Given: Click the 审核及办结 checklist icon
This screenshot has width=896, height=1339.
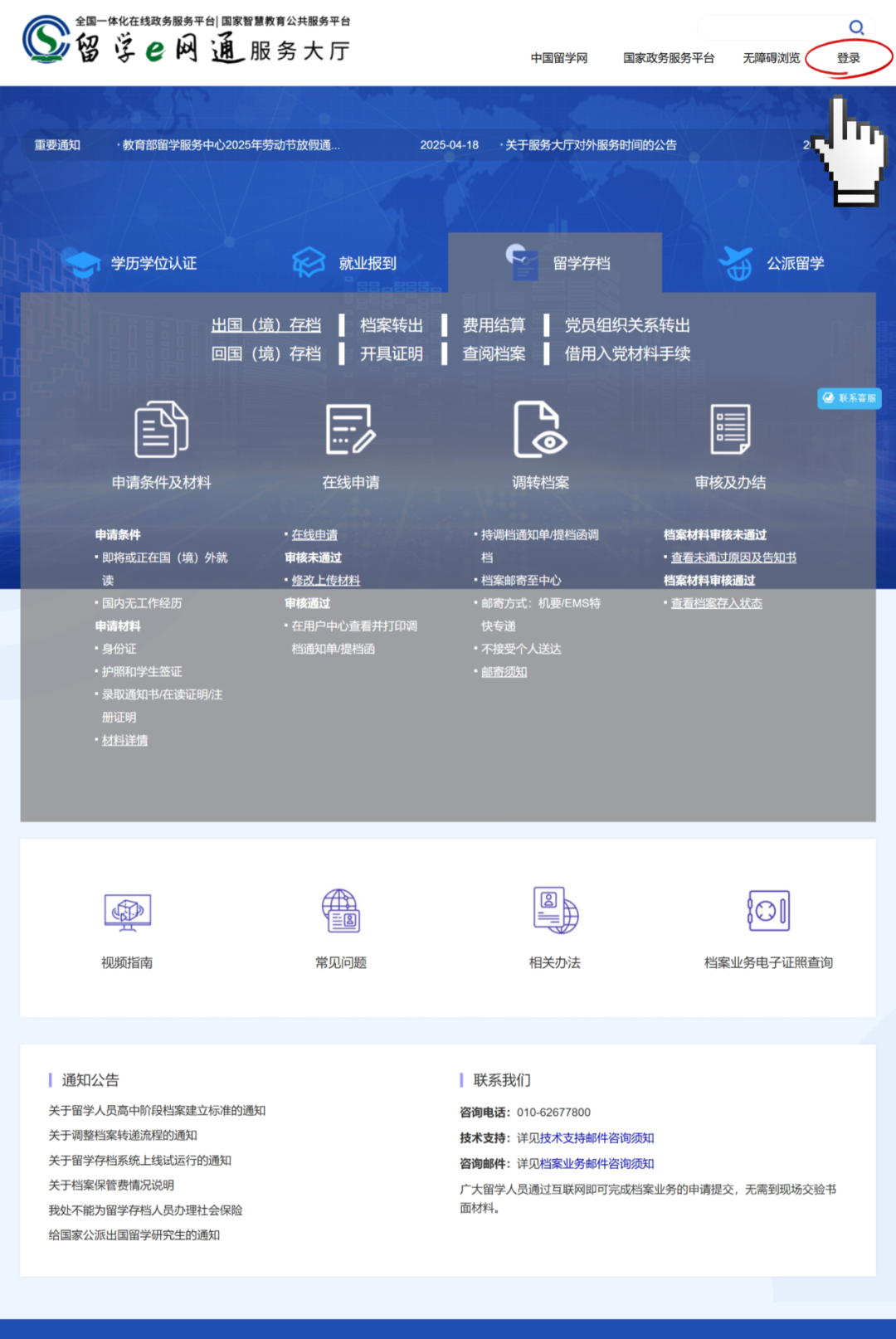Looking at the screenshot, I should pos(730,429).
